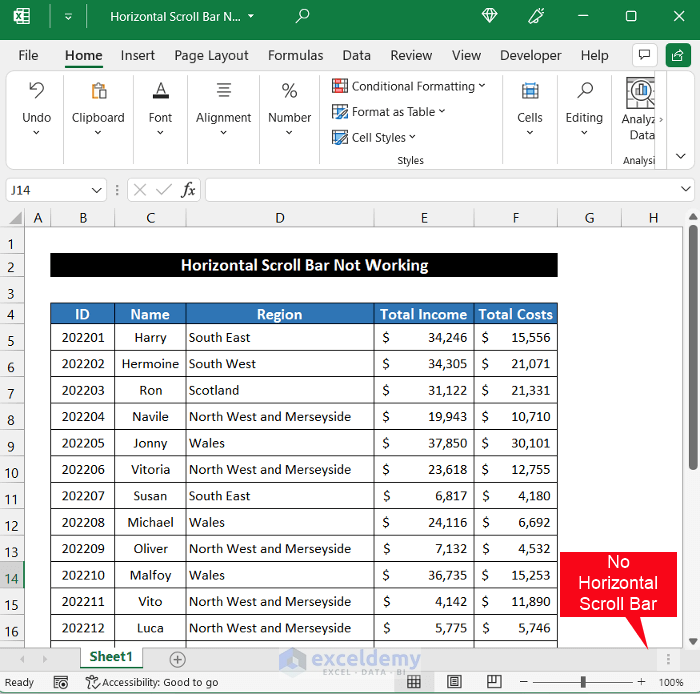Switch to Page Break Preview

(494, 682)
